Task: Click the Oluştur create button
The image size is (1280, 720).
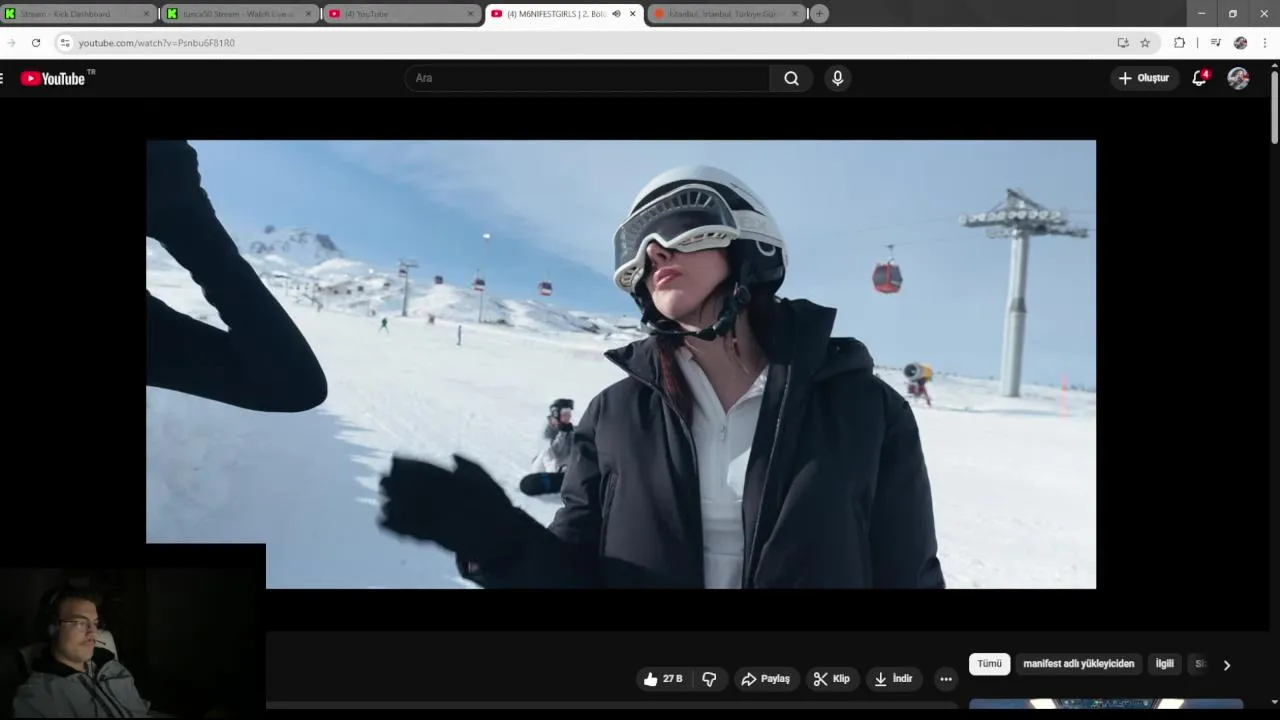Action: click(x=1143, y=78)
